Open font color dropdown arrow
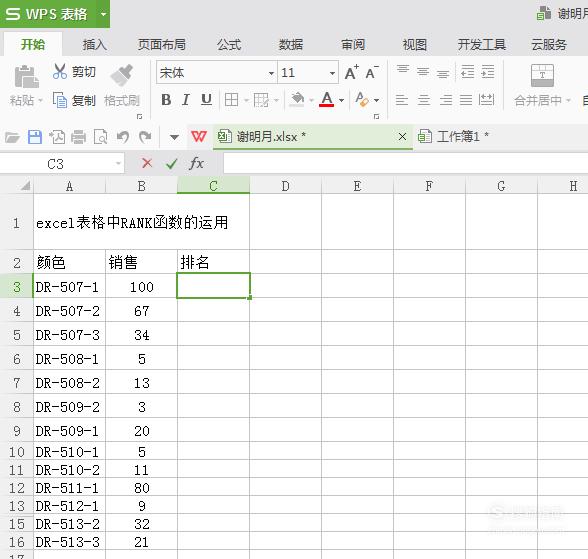Screen dimensions: 588x559 (341, 100)
